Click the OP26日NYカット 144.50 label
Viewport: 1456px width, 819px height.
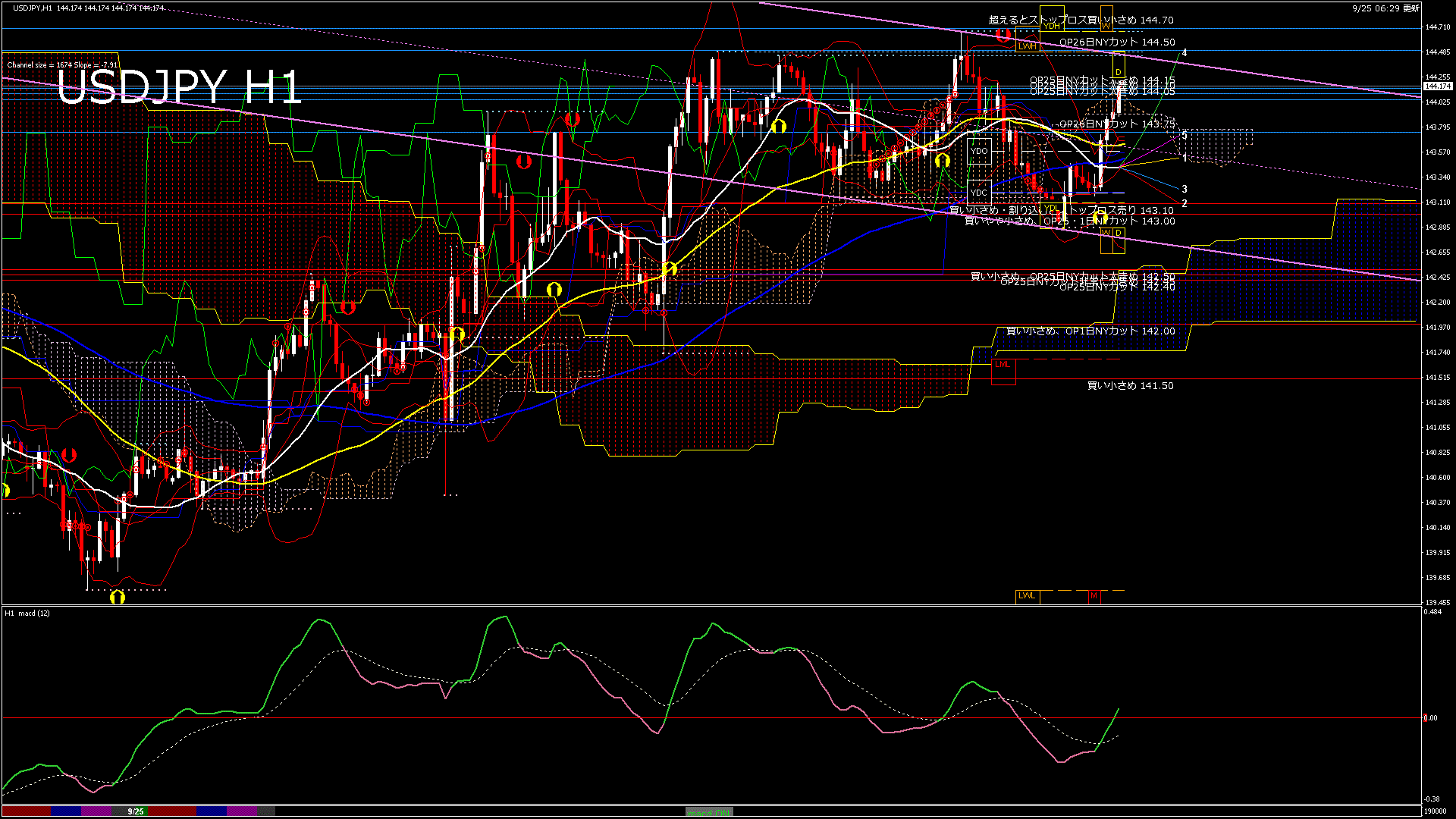(x=1117, y=42)
